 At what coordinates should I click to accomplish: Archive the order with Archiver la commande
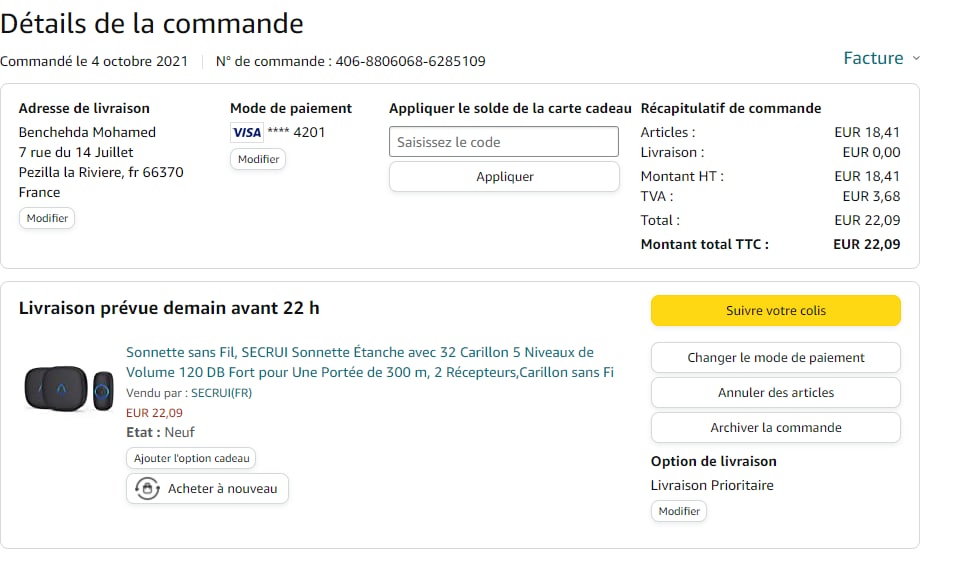775,428
